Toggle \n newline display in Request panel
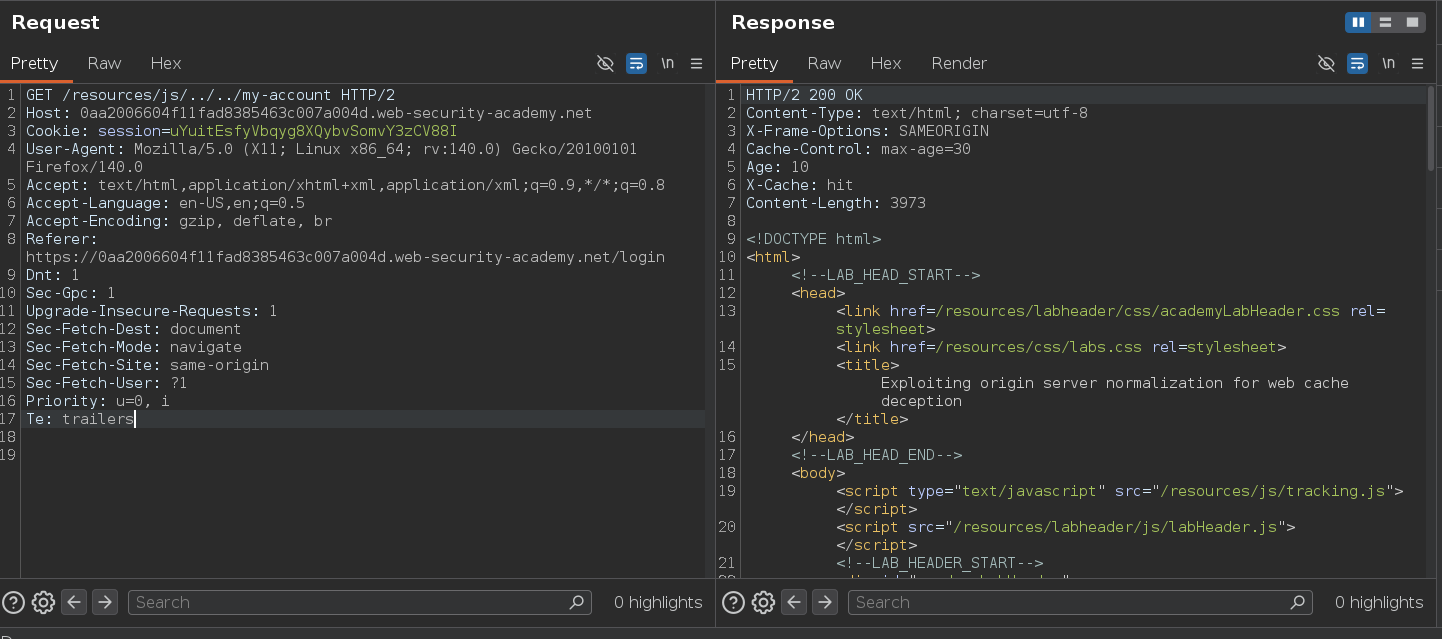The width and height of the screenshot is (1442, 639). click(667, 63)
